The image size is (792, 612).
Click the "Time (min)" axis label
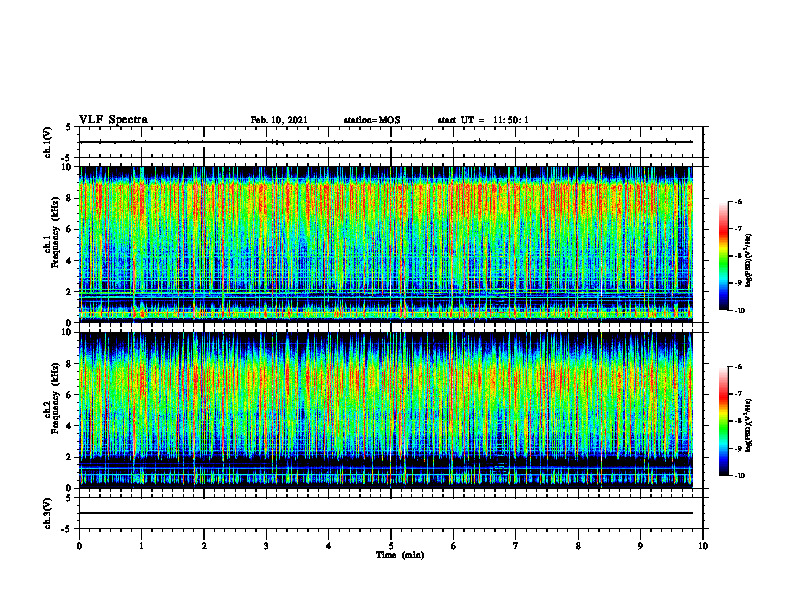tap(400, 555)
